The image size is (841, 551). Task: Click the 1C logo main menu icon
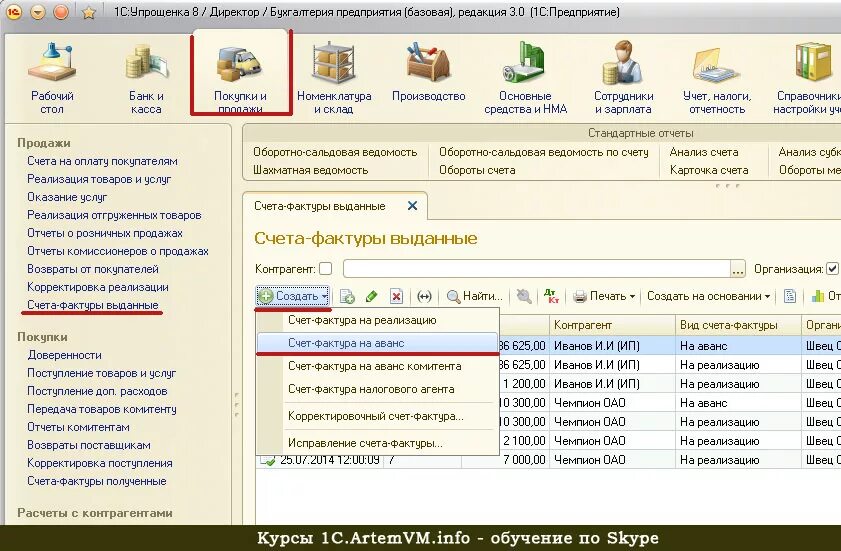pyautogui.click(x=13, y=12)
